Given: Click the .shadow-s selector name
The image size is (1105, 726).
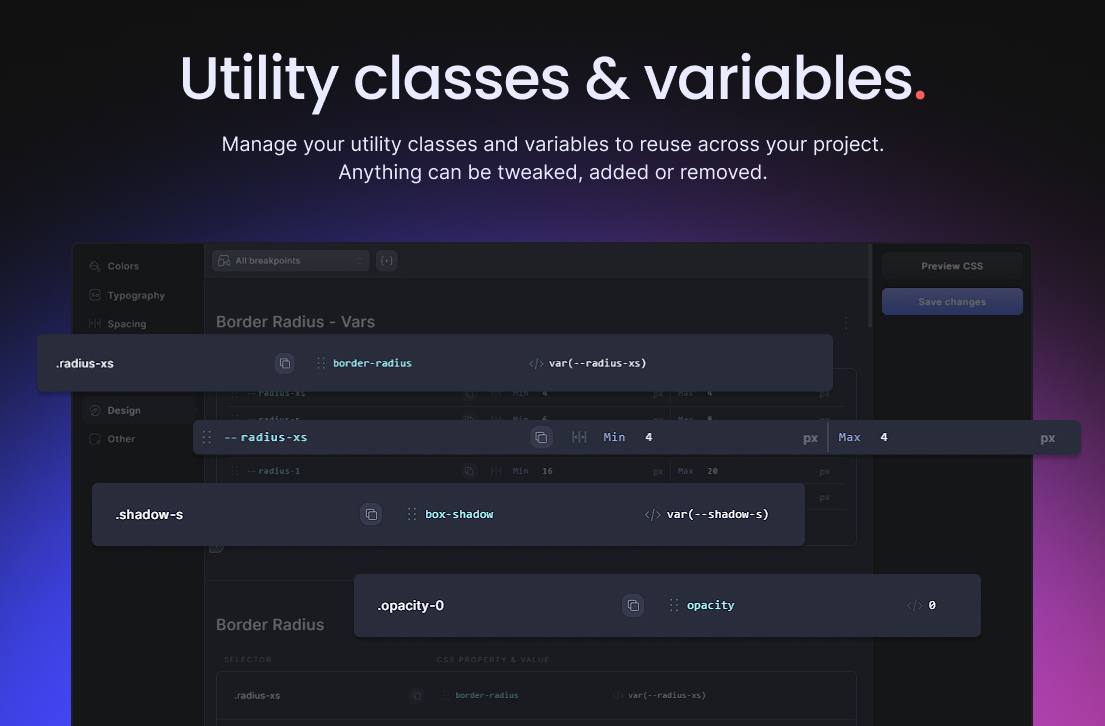Looking at the screenshot, I should (149, 515).
